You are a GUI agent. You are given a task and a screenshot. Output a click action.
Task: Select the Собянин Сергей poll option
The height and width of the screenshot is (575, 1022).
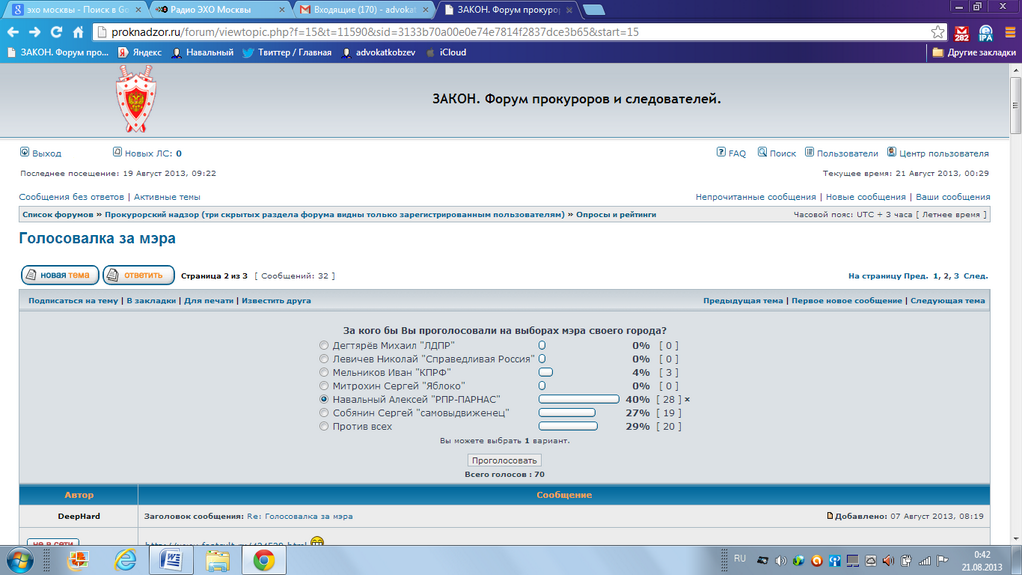(x=324, y=412)
